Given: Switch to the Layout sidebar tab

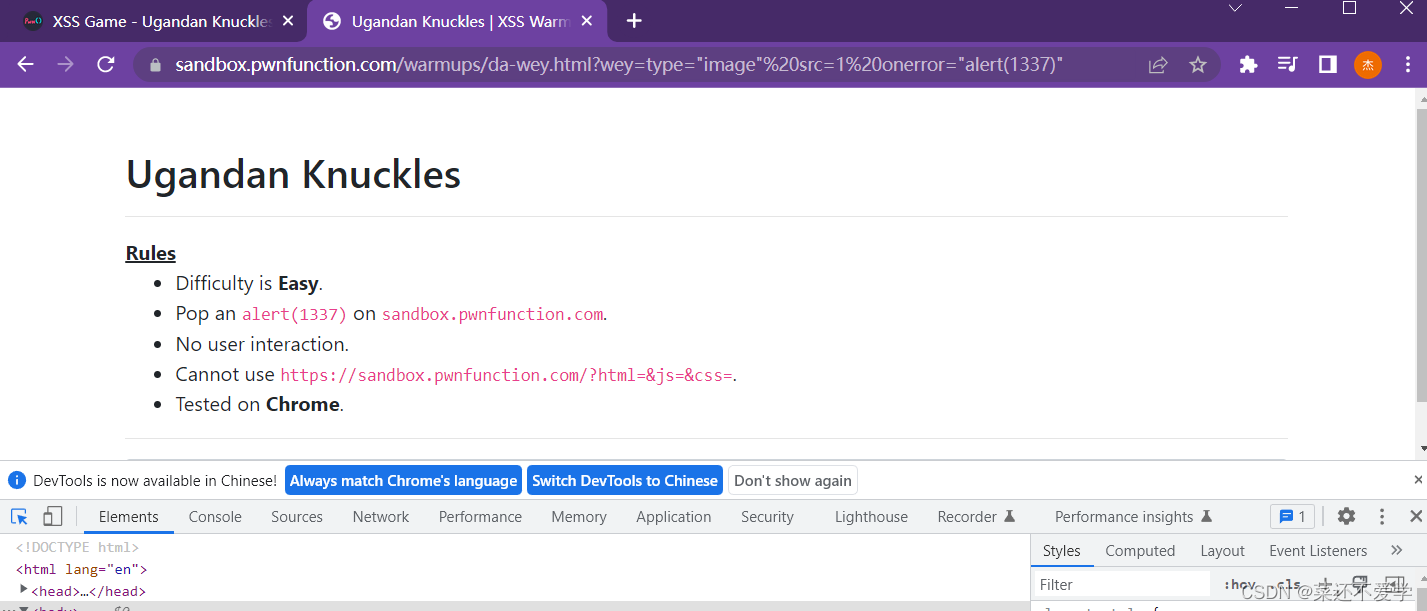Looking at the screenshot, I should click(1222, 551).
